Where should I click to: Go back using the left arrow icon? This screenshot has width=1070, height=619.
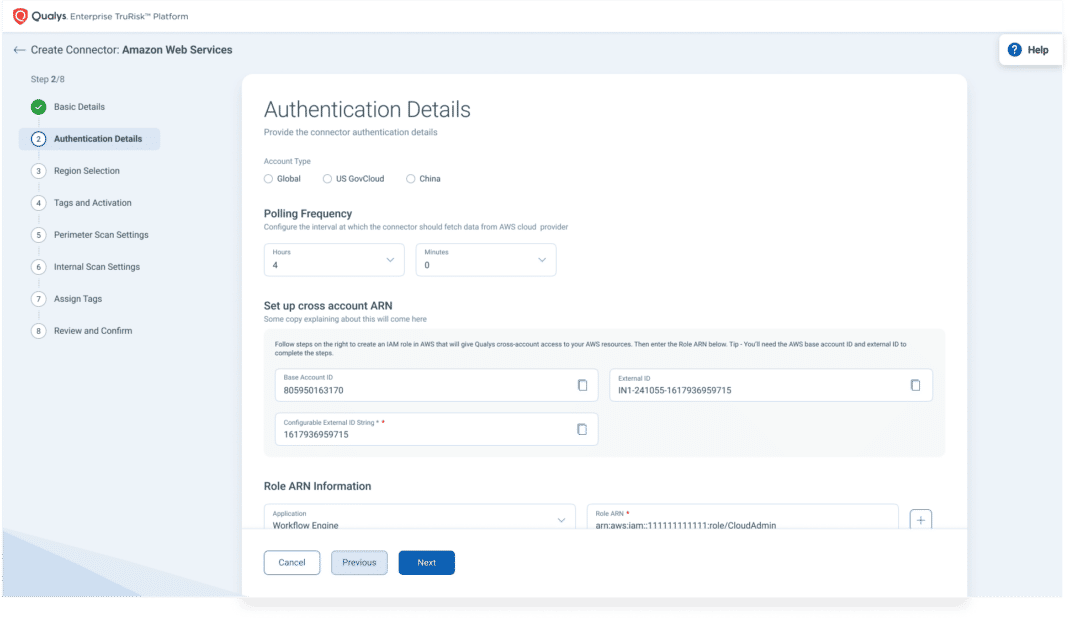coord(19,50)
